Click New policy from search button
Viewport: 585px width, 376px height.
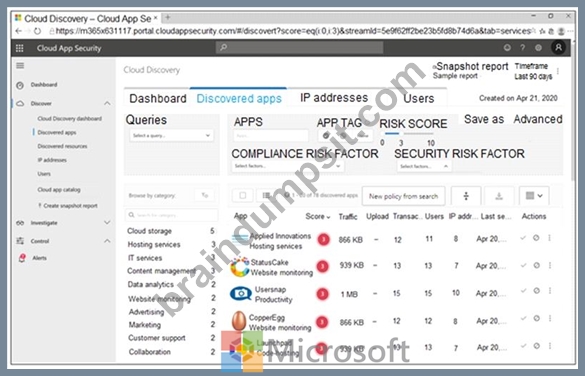(403, 196)
